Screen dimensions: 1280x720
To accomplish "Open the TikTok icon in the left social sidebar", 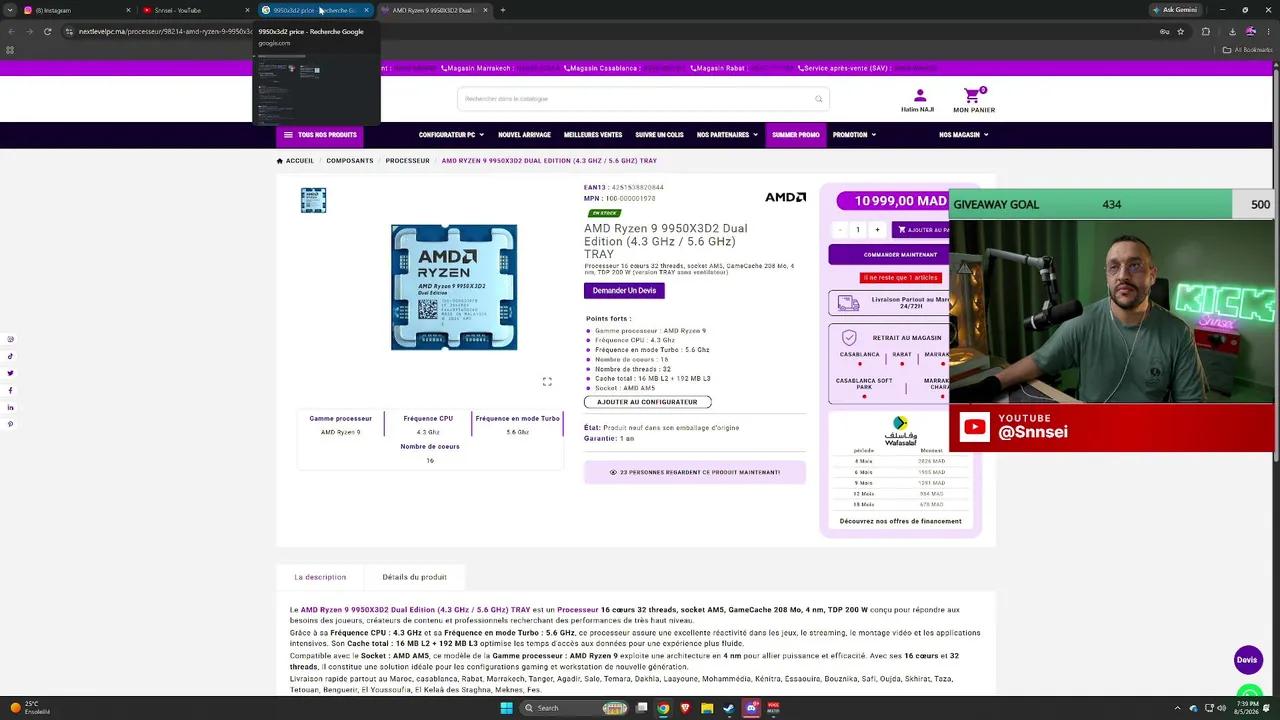I will click(11, 356).
